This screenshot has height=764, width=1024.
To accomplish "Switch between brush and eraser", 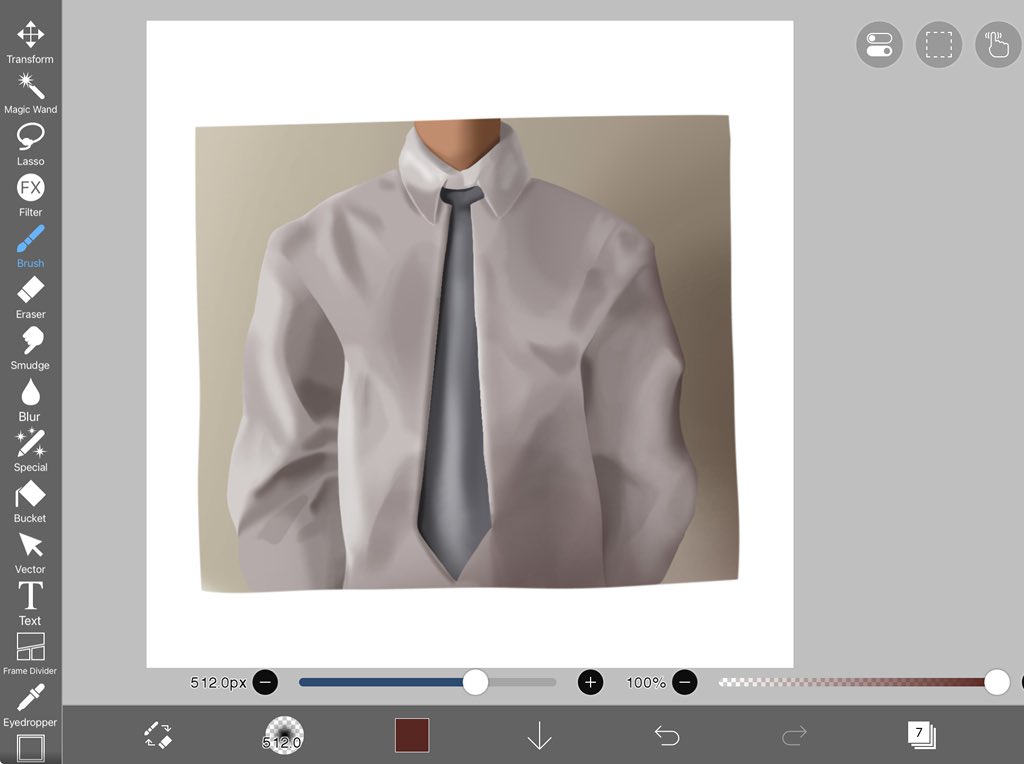I will (x=157, y=735).
